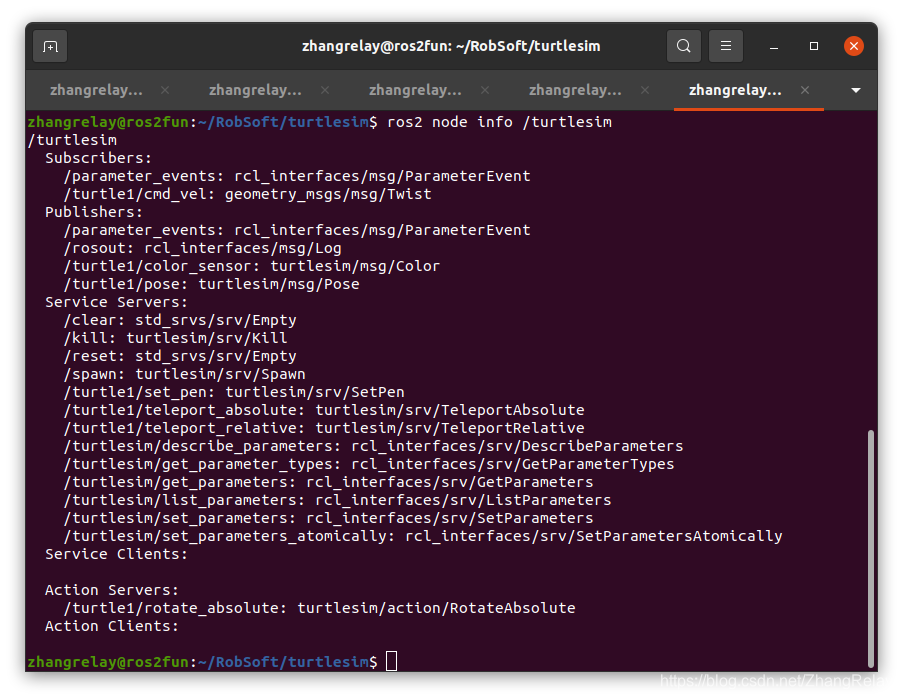903x700 pixels.
Task: Open the hamburger menu
Action: point(726,46)
